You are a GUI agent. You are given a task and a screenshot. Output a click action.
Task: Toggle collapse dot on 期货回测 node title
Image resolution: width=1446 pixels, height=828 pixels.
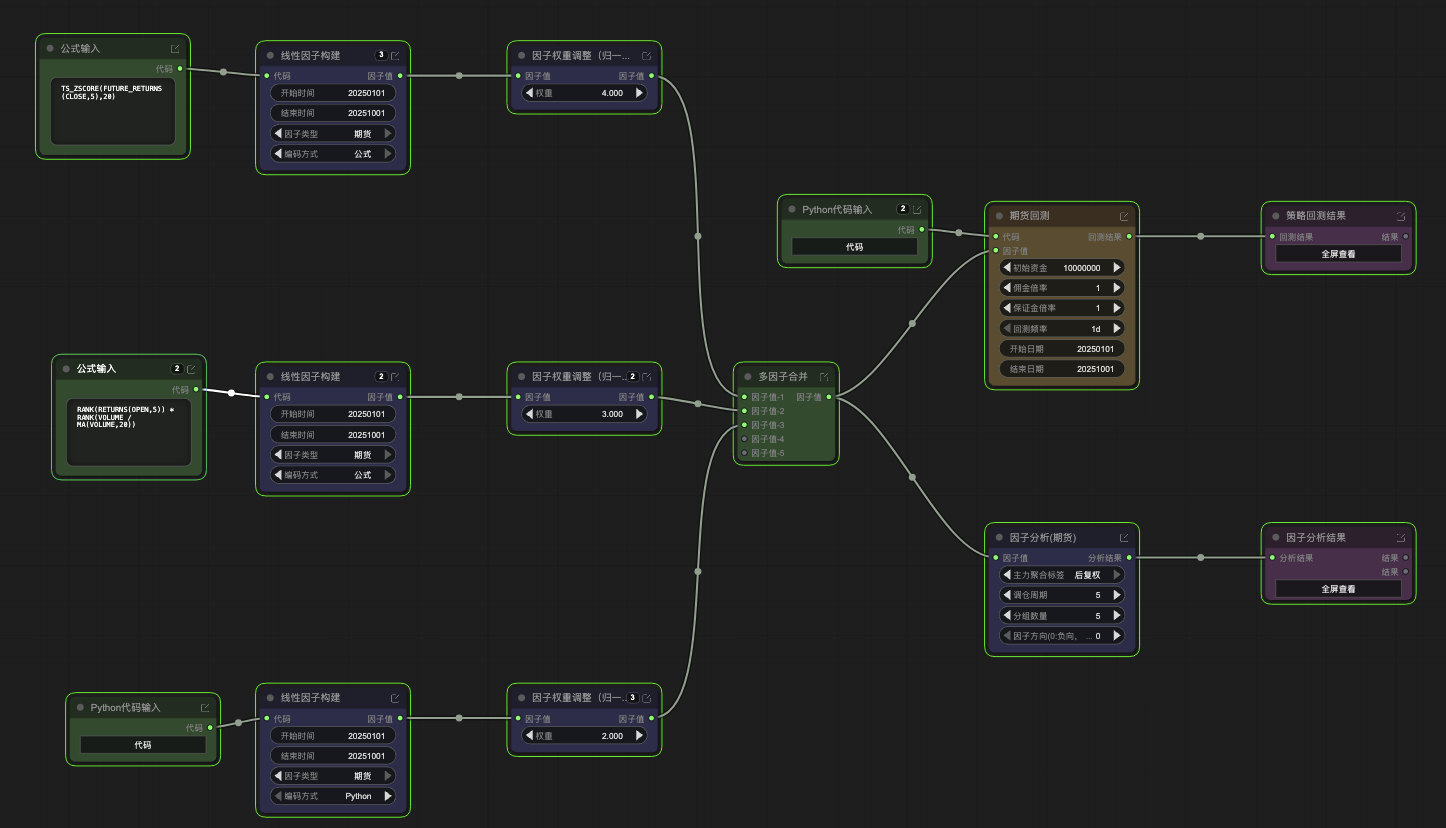coord(999,216)
